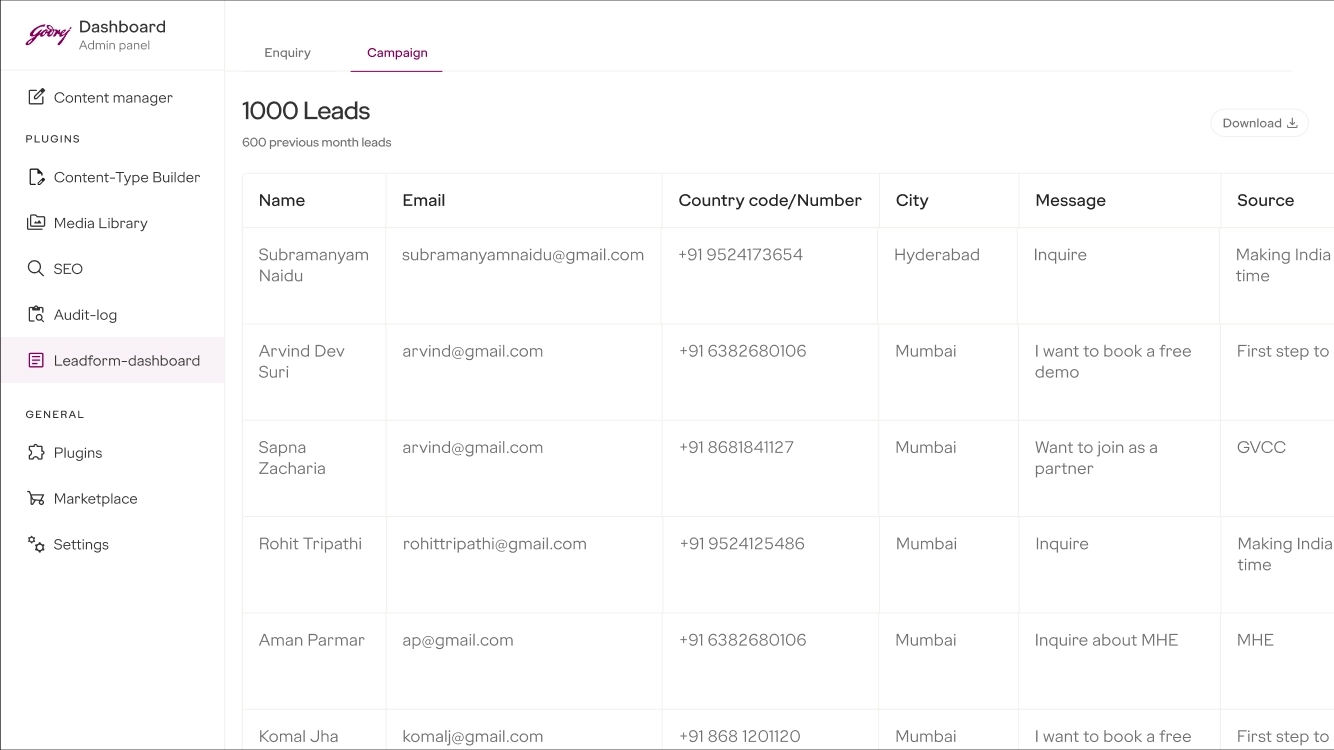Click the SEO magnifier icon
The height and width of the screenshot is (750, 1334).
36,269
